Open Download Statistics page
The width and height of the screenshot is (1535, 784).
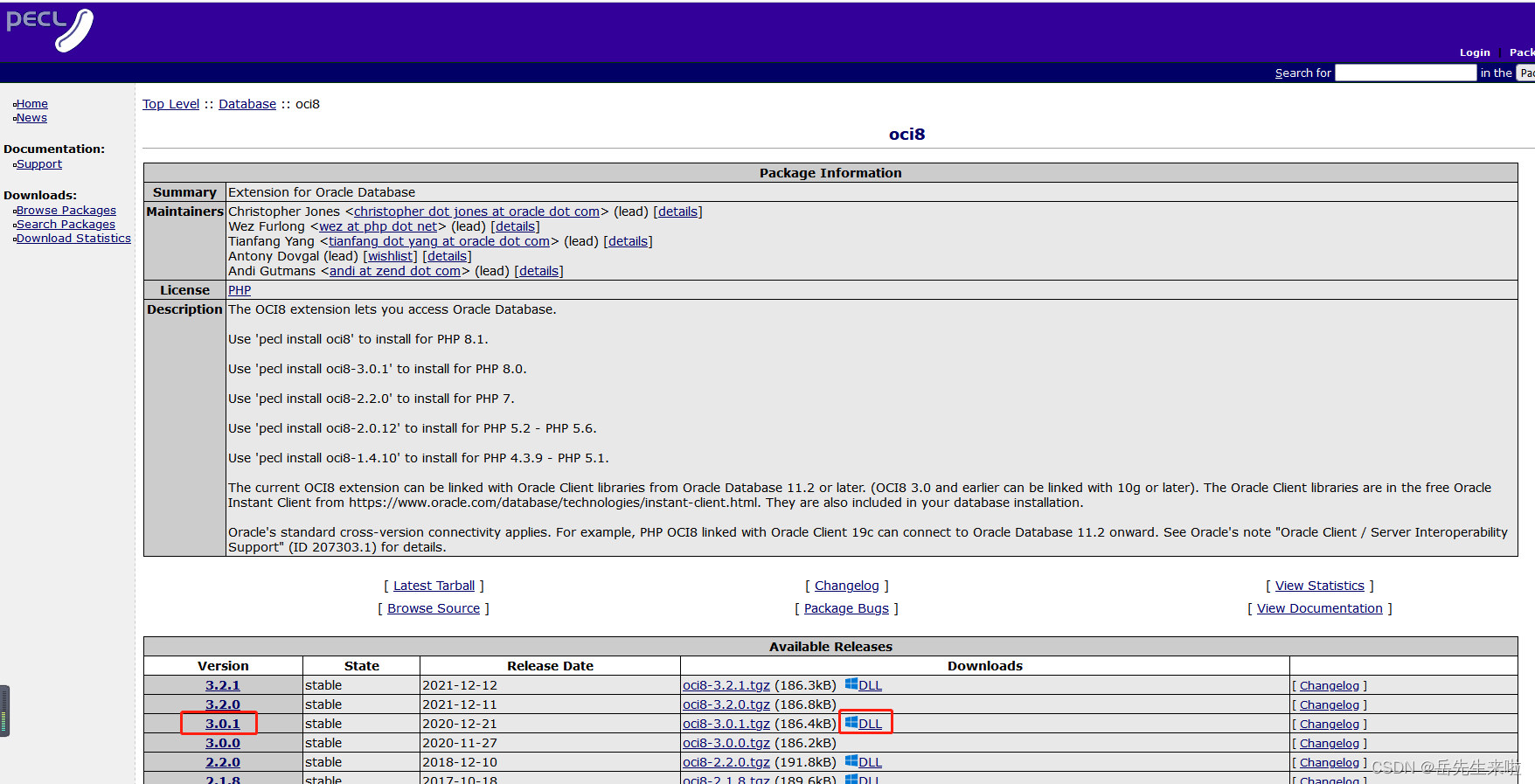[x=73, y=239]
